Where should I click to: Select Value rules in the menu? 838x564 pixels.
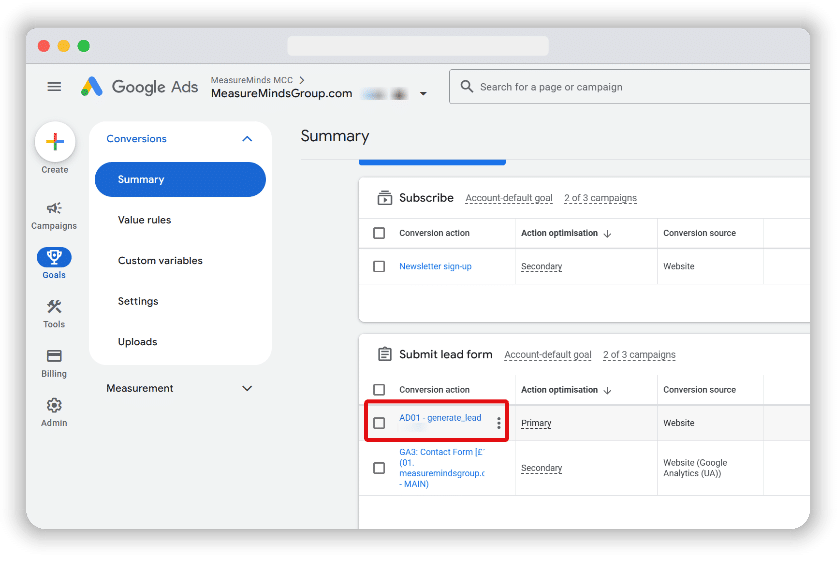[144, 220]
